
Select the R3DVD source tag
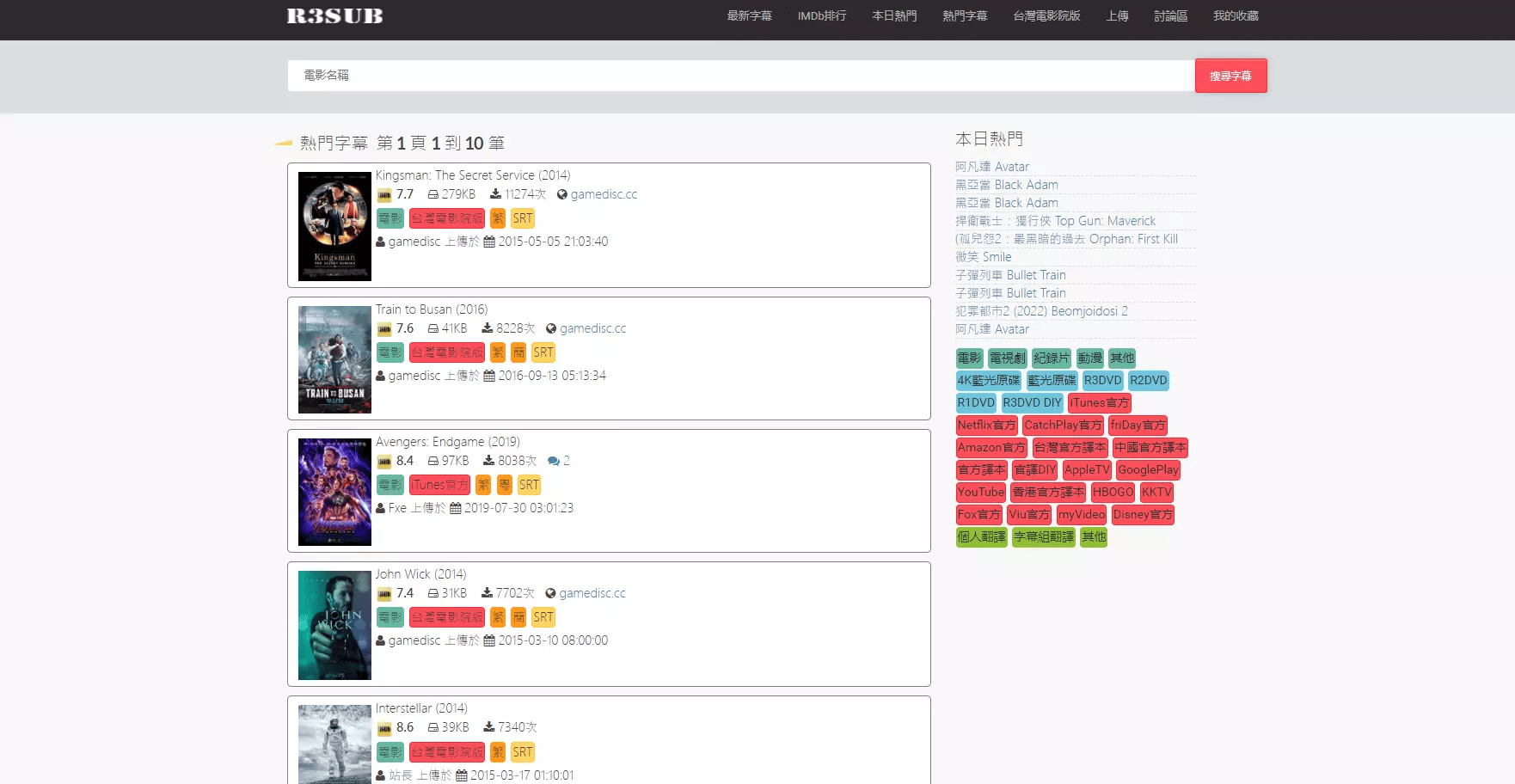[1102, 380]
